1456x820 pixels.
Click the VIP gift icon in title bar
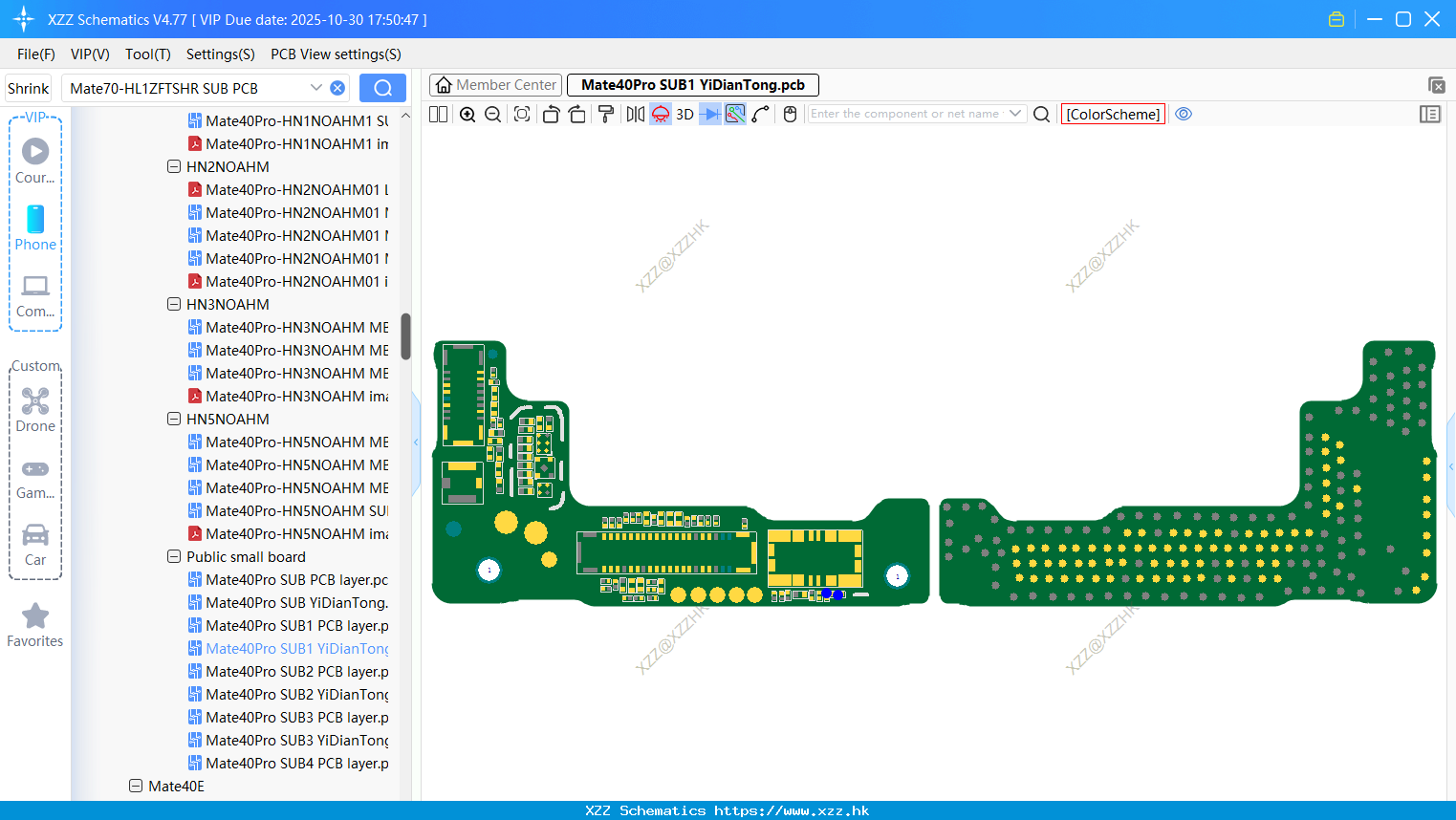[x=1336, y=19]
